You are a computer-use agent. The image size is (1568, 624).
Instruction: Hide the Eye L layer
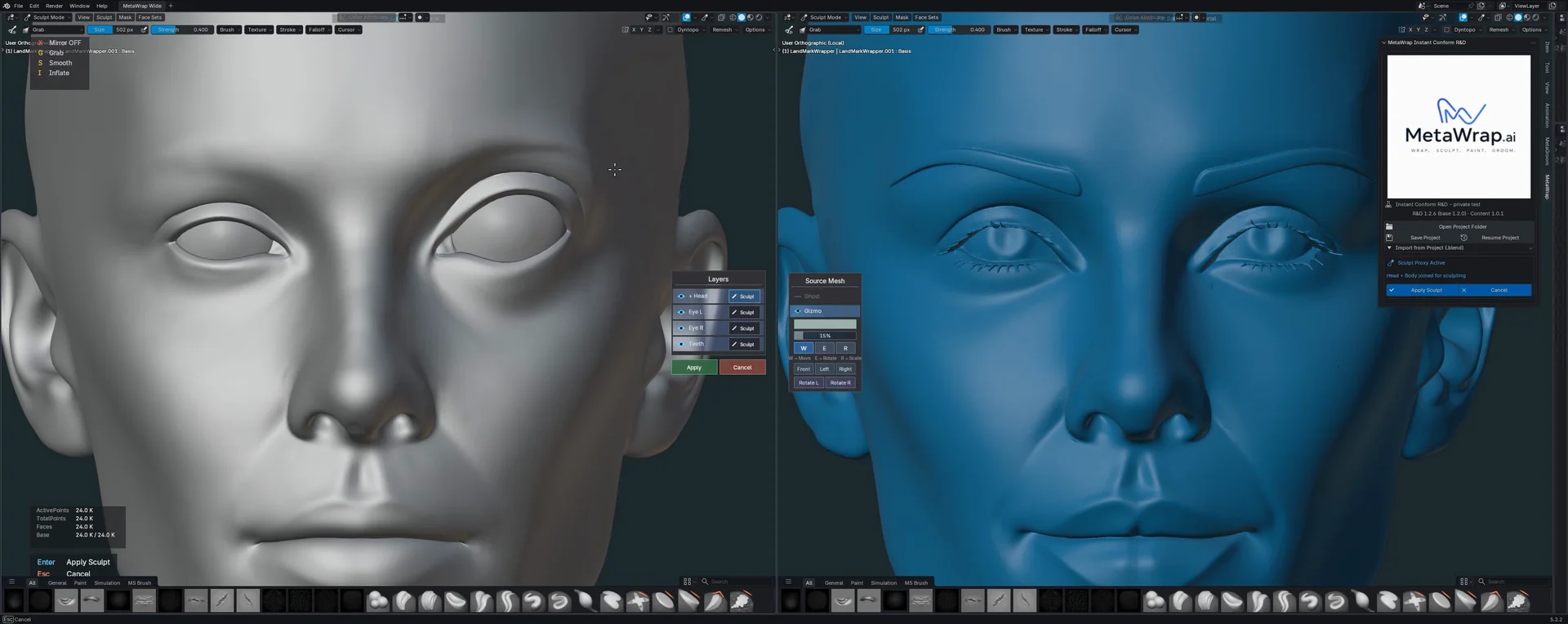coord(681,312)
